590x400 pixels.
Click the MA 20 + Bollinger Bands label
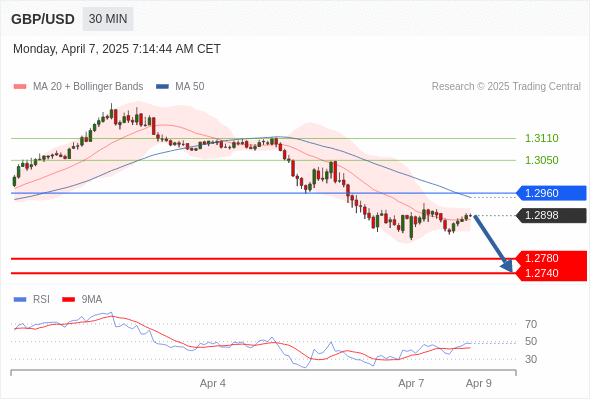(88, 87)
